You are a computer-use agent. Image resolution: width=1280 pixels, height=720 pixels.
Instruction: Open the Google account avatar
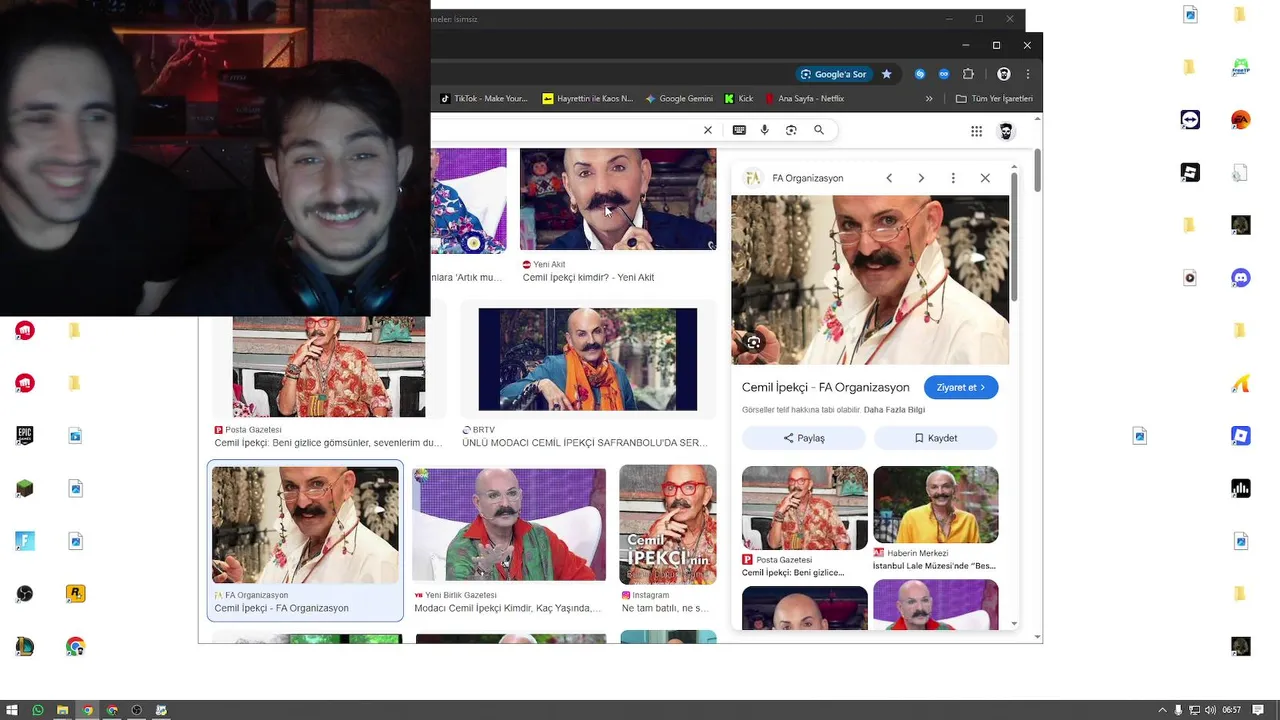1007,131
